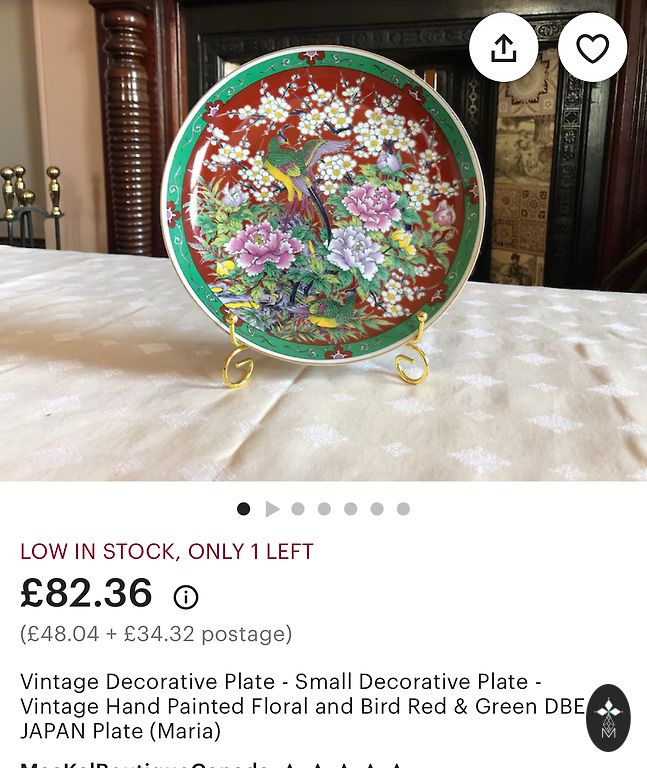Select the first black carousel dot

click(243, 509)
